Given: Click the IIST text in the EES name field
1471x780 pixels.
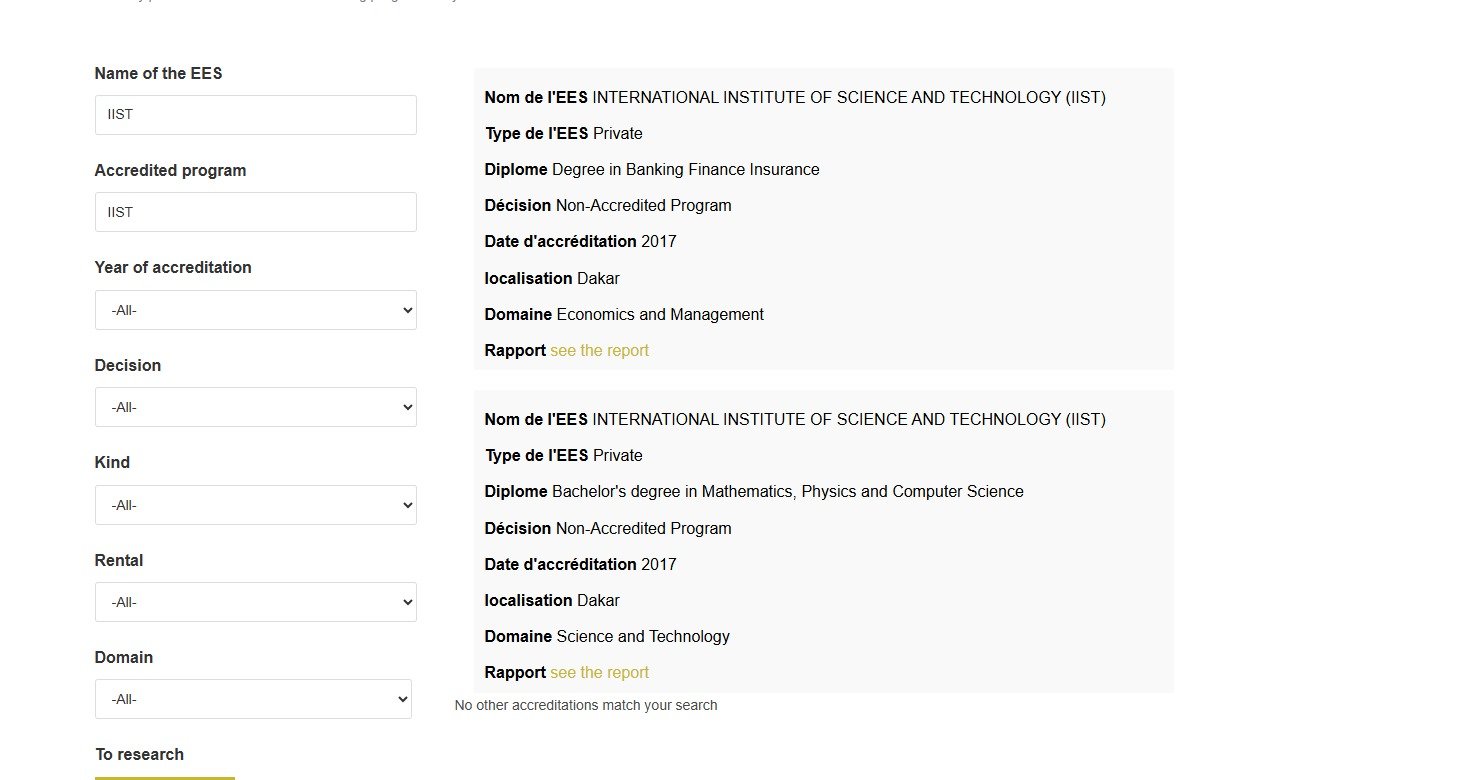Looking at the screenshot, I should (x=120, y=114).
